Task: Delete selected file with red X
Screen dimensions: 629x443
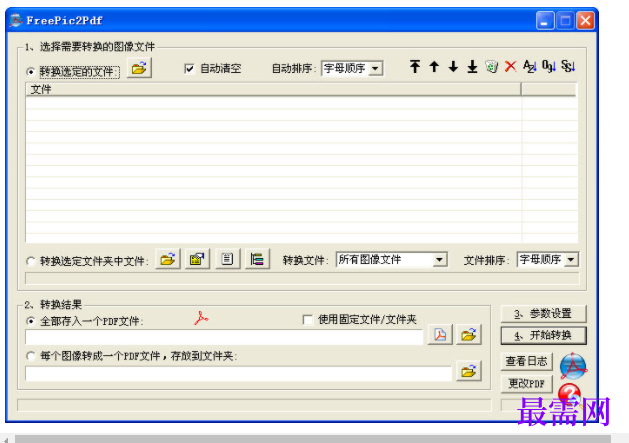Action: click(x=510, y=66)
